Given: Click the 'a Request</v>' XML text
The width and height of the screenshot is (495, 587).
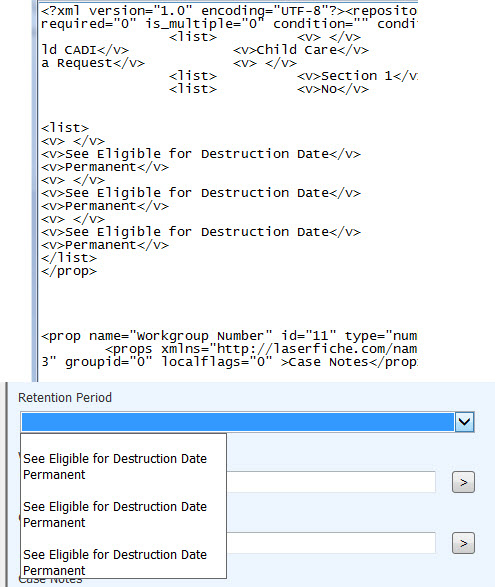Looking at the screenshot, I should coord(93,63).
